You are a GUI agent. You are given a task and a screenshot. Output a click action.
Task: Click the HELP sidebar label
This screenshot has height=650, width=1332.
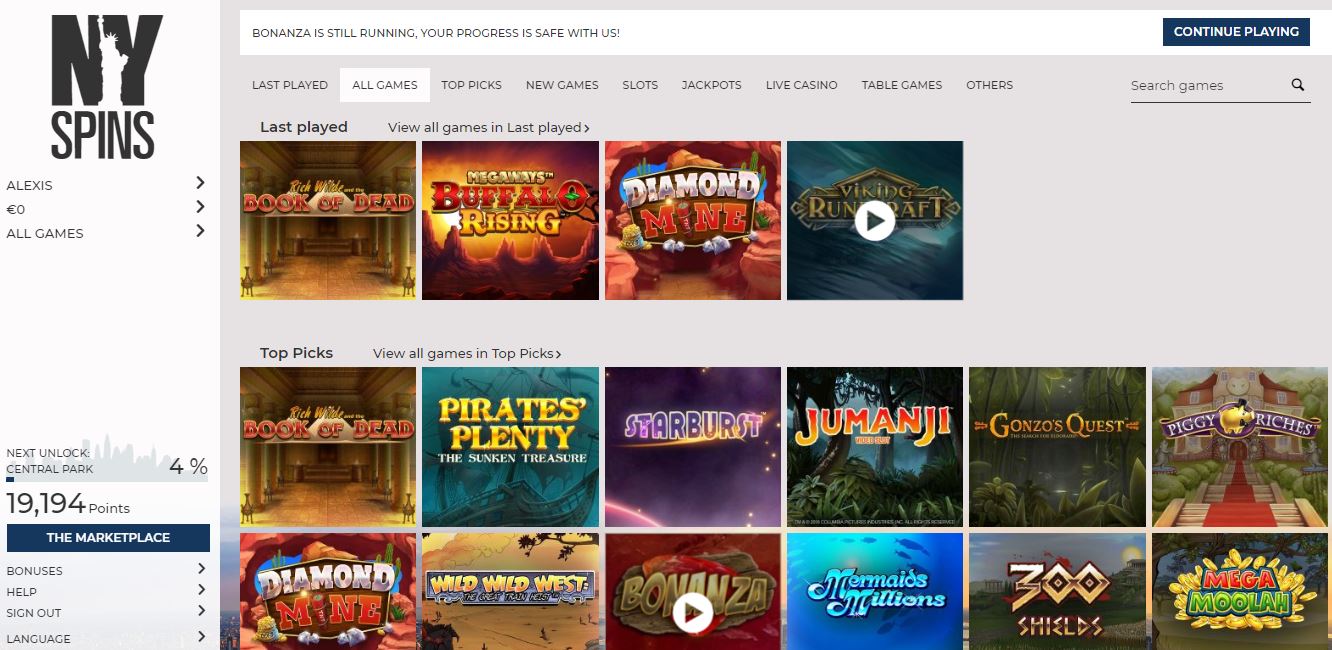tap(21, 592)
